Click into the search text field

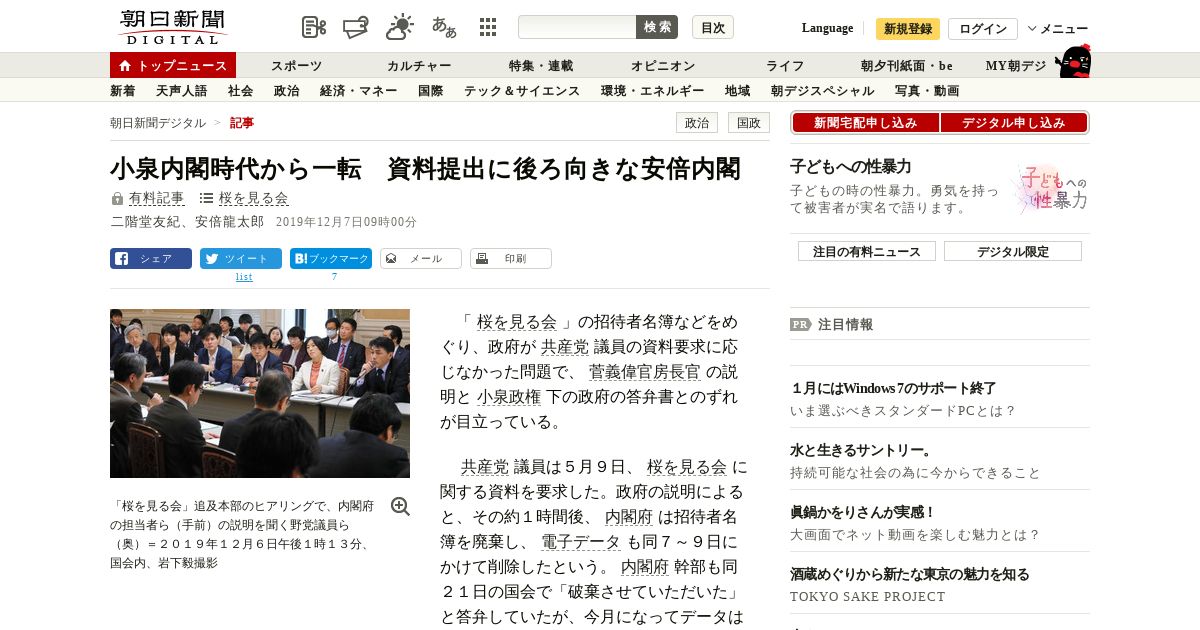point(577,27)
